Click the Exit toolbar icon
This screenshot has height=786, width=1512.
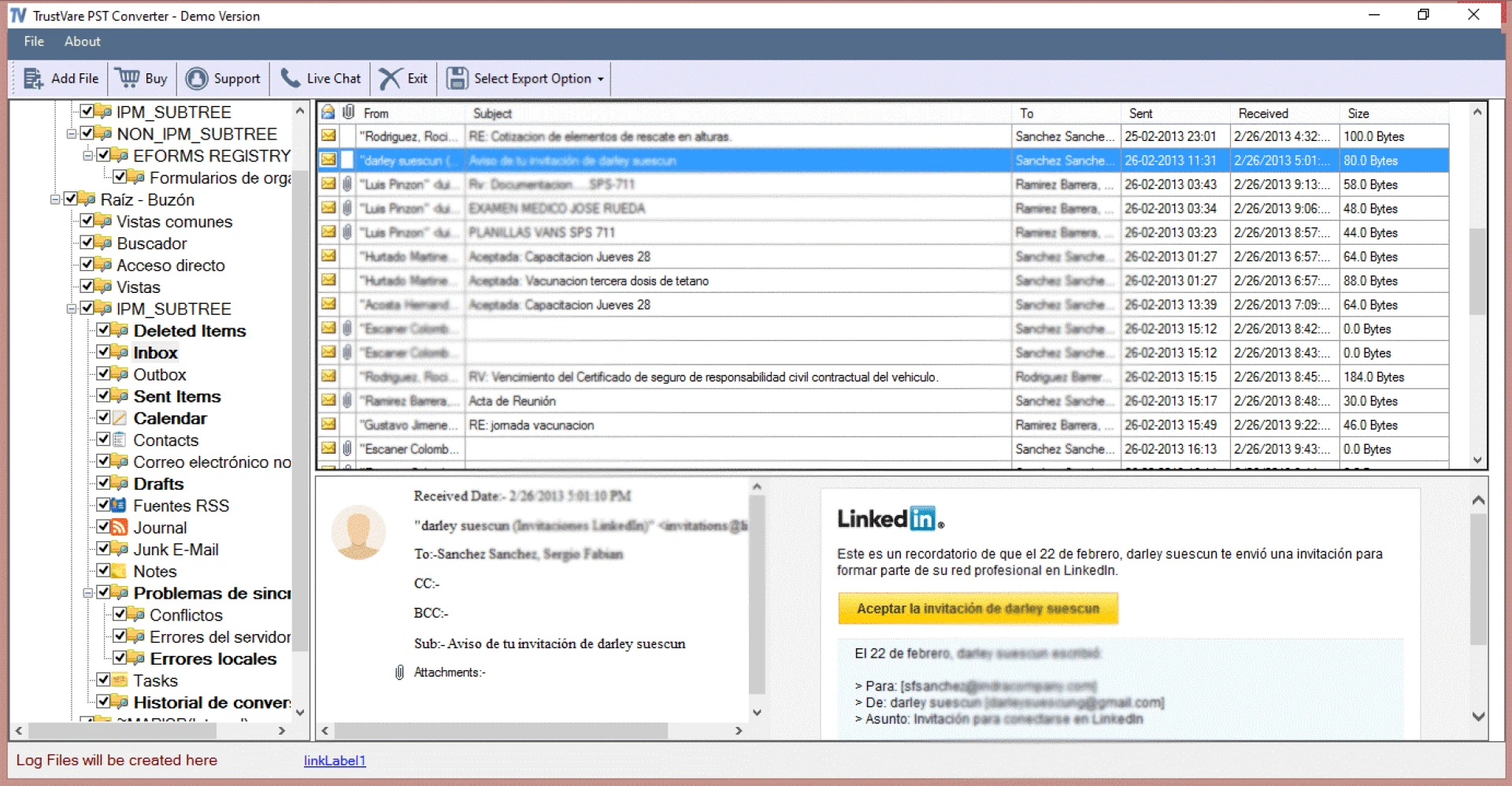(391, 78)
